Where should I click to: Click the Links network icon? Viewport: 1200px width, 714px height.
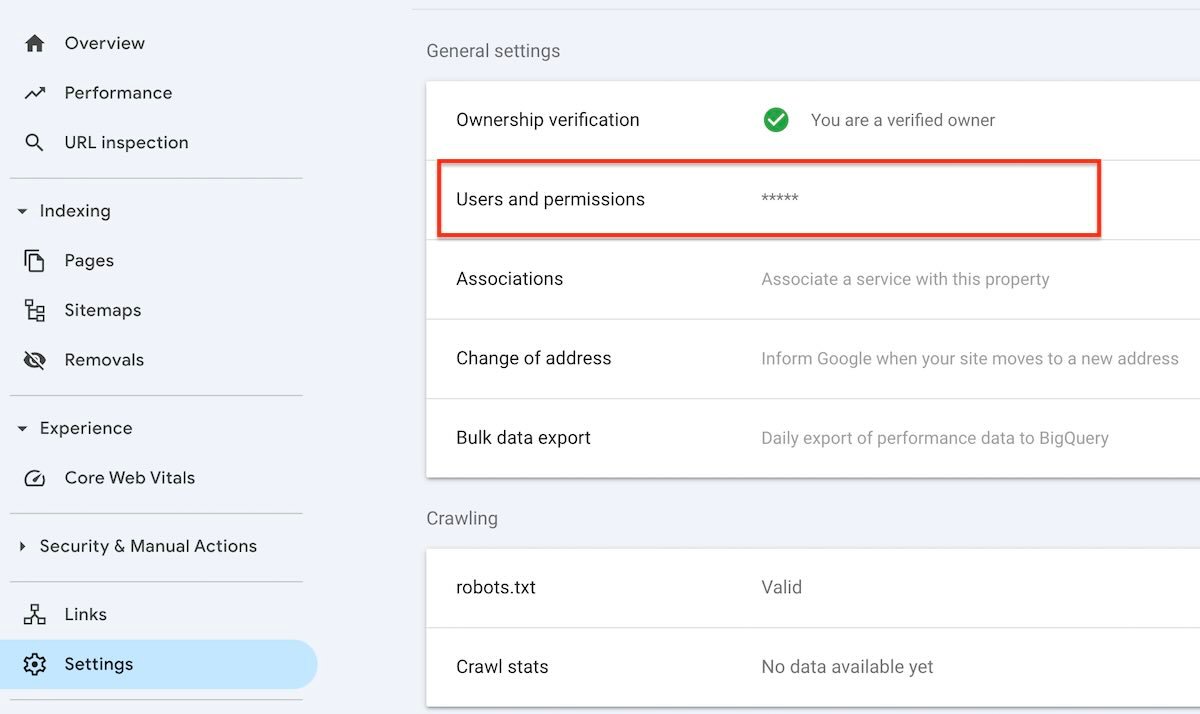coord(35,615)
